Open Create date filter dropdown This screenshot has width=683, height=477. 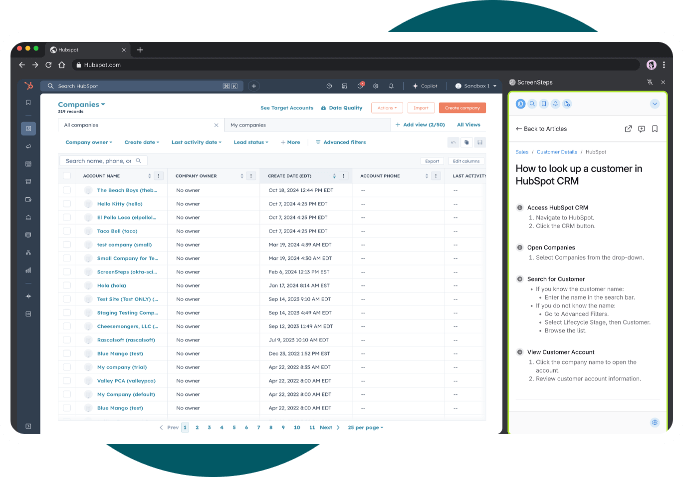click(142, 142)
